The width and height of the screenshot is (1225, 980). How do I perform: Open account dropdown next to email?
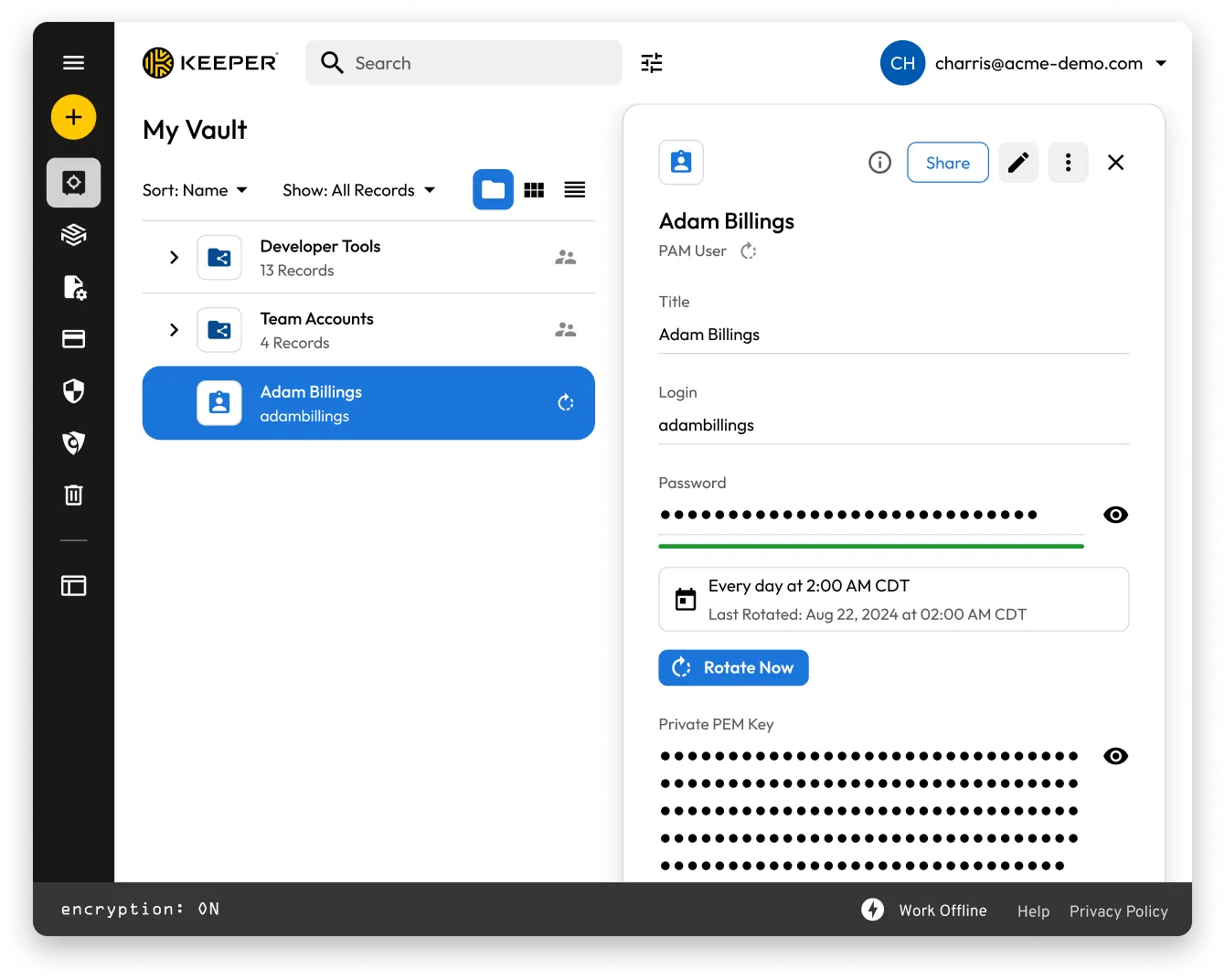(x=1161, y=63)
